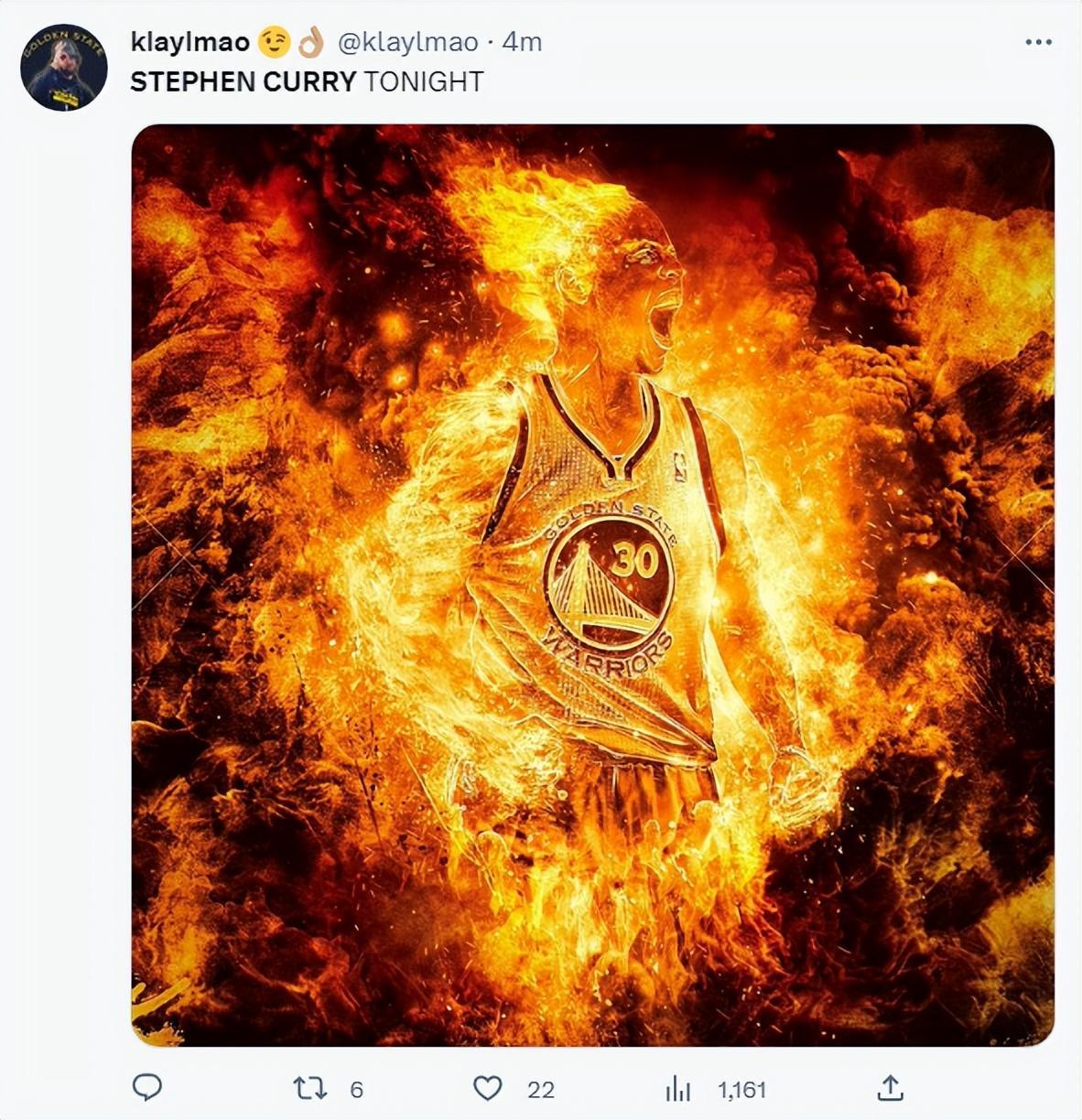Open the klaylmao profile avatar
The image size is (1082, 1120).
click(64, 69)
